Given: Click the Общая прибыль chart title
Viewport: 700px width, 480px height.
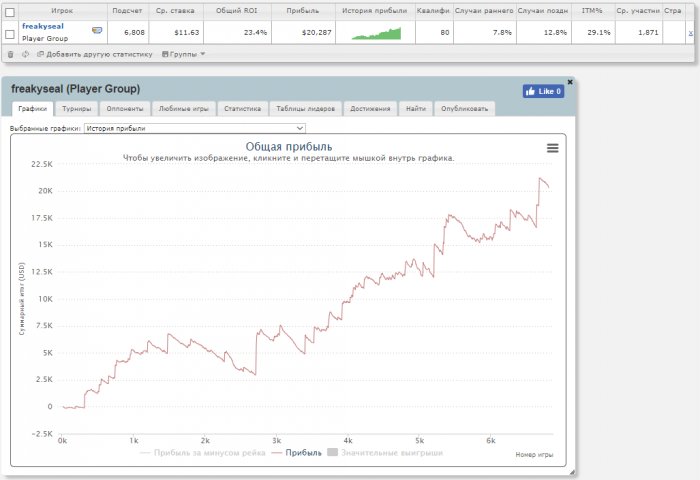Looking at the screenshot, I should tap(289, 146).
